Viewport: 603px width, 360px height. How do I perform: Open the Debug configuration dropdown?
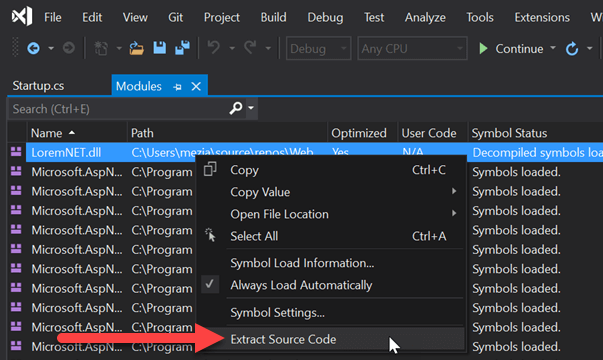(x=318, y=48)
